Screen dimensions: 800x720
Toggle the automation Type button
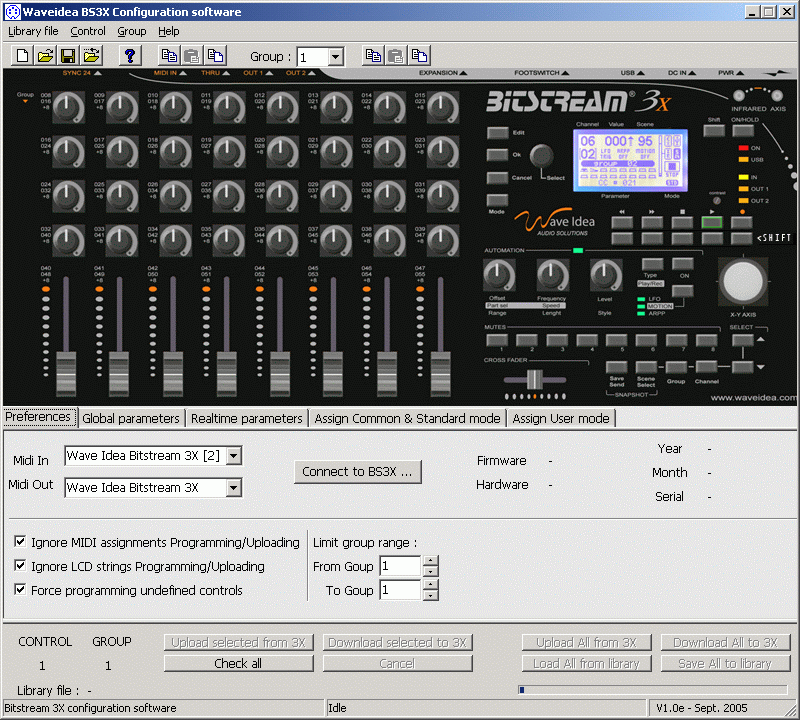point(652,264)
